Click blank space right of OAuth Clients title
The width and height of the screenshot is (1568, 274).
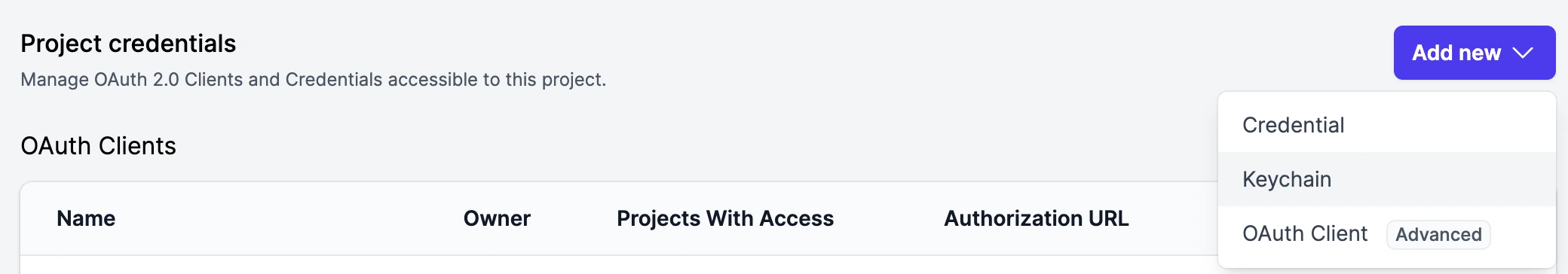[678, 145]
